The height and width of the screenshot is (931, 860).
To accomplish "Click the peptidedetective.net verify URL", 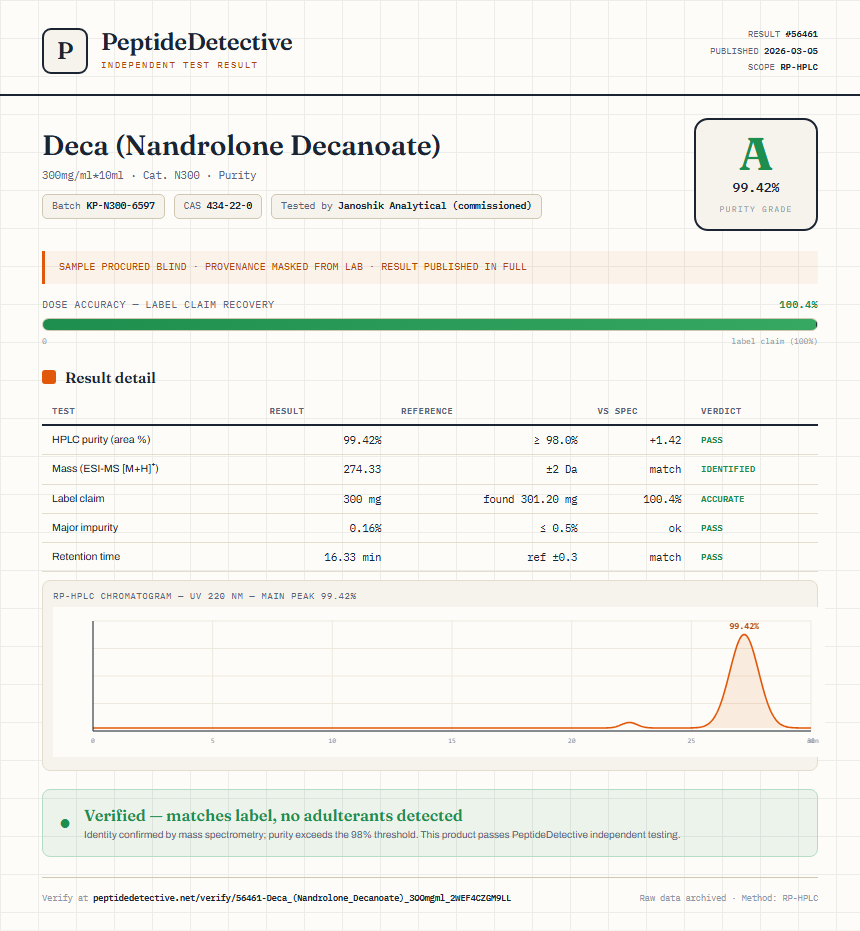I will (x=302, y=898).
